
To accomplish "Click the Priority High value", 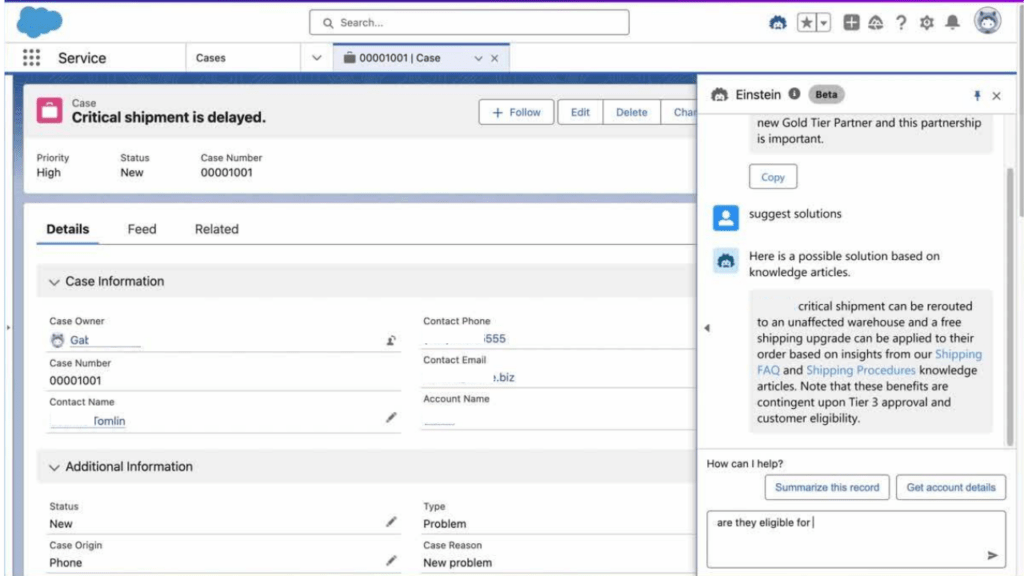I will coord(48,173).
